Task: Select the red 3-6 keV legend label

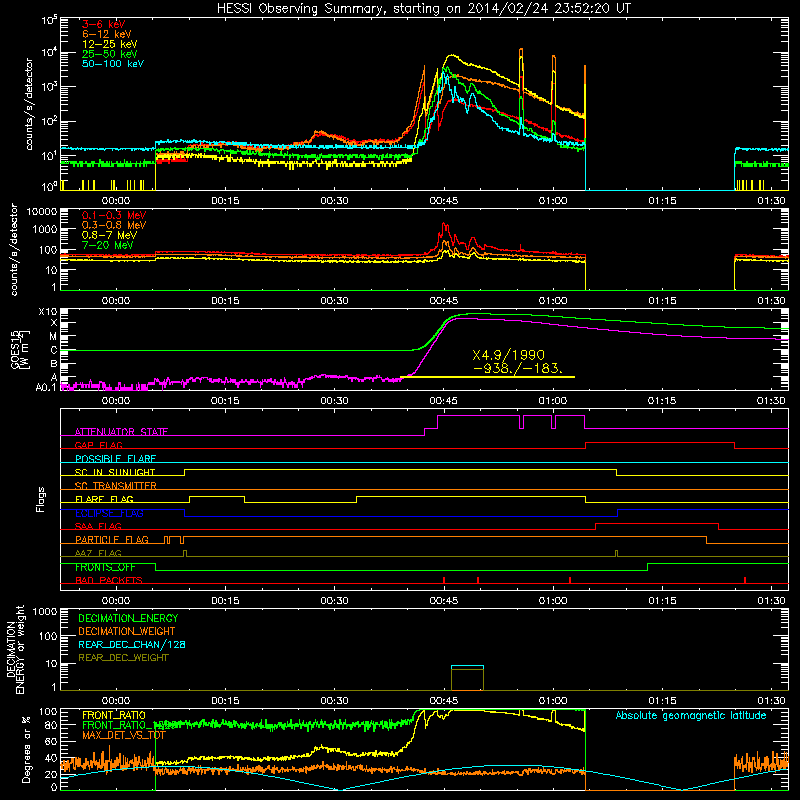Action: (103, 24)
